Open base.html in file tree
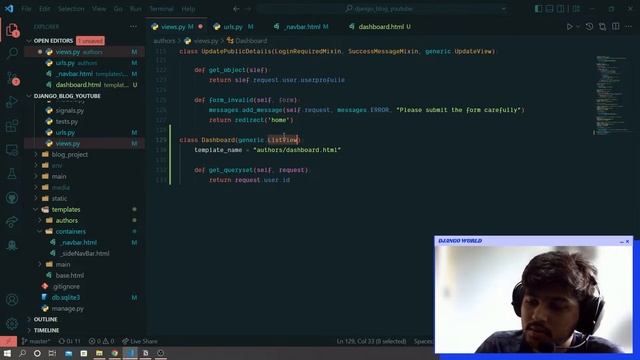Screen dimensions: 640x360 tap(69, 276)
